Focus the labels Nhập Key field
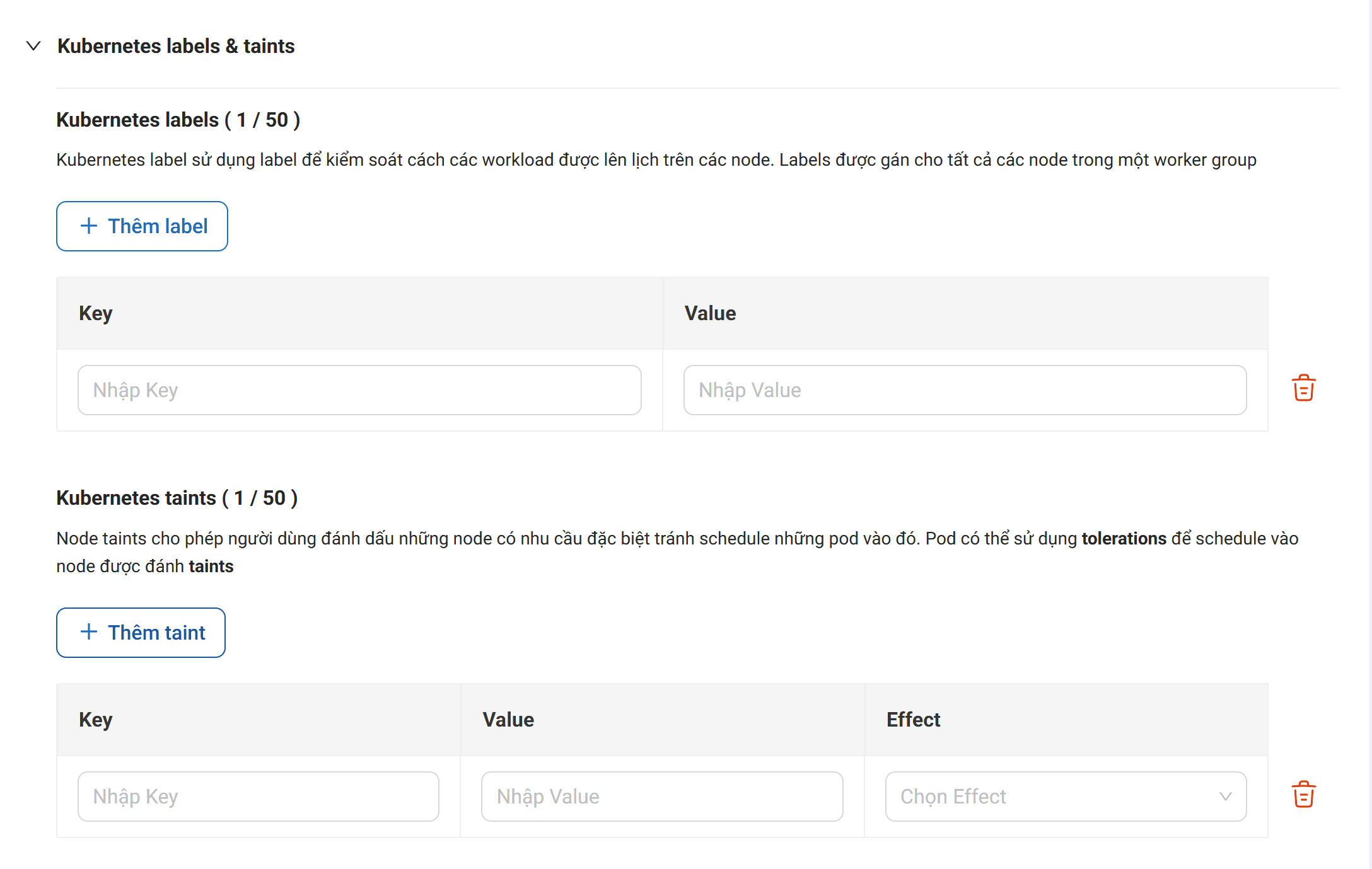This screenshot has width=1372, height=869. point(359,390)
